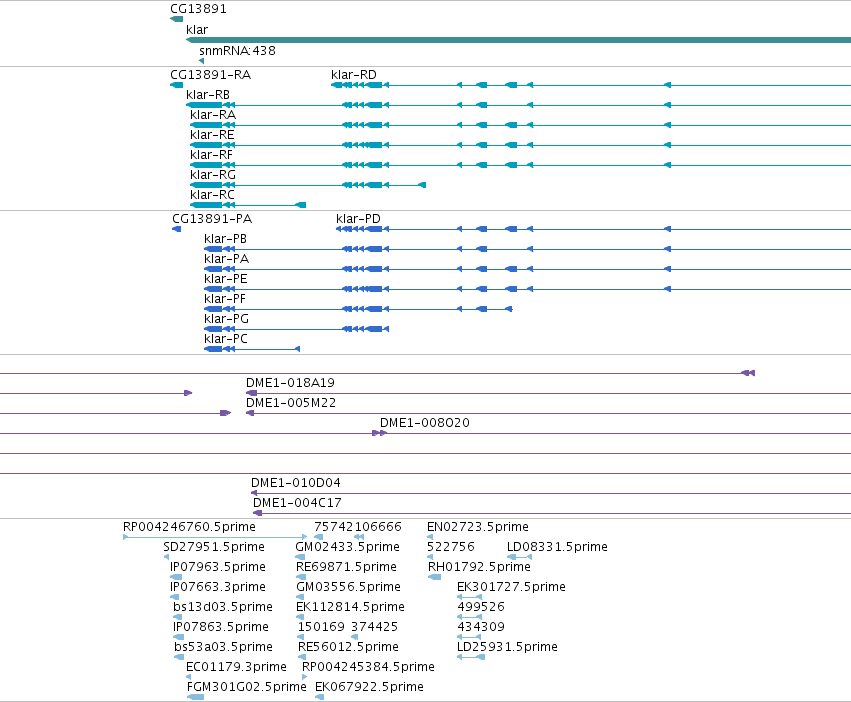The height and width of the screenshot is (702, 851).
Task: Select the klar-RC transcript line
Action: coord(248,205)
